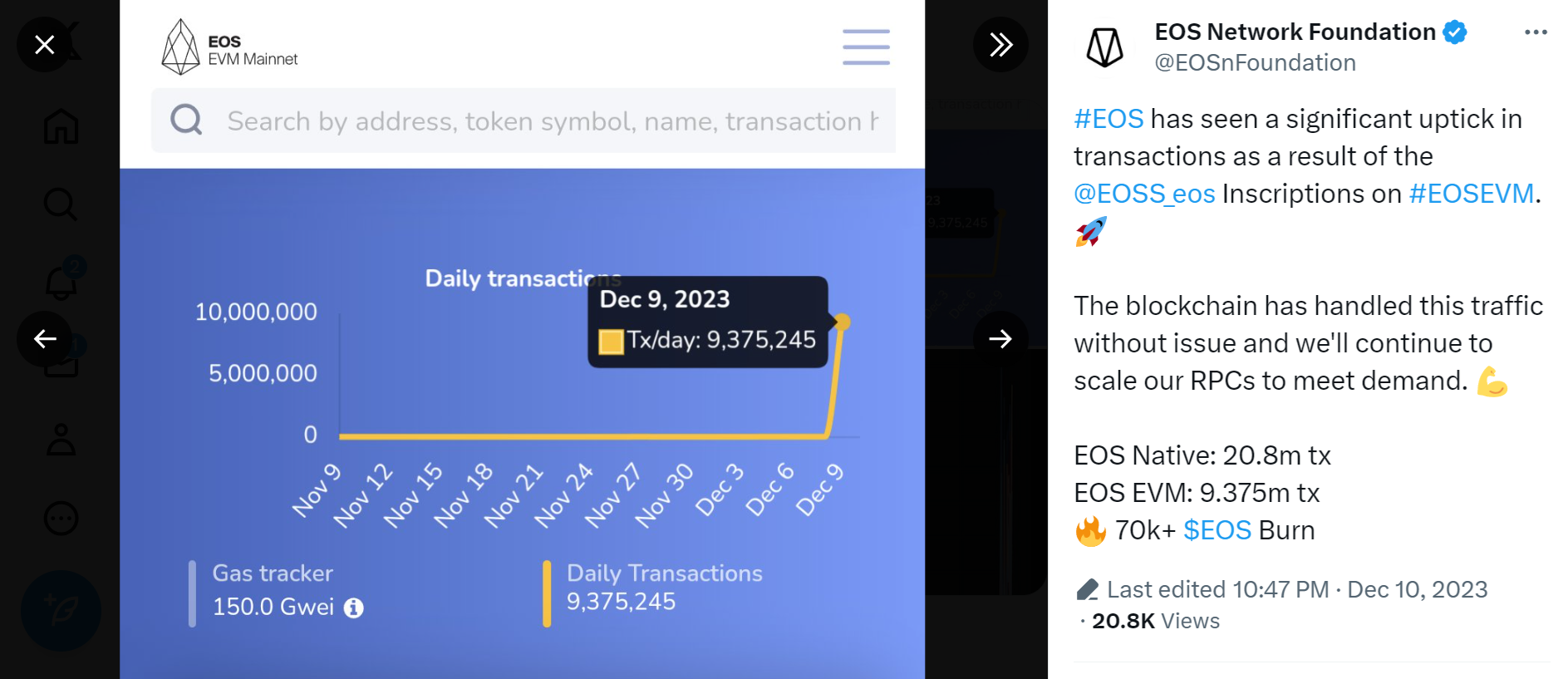This screenshot has height=679, width=1568.
Task: Open the Profile icon in the sidebar
Action: 61,440
